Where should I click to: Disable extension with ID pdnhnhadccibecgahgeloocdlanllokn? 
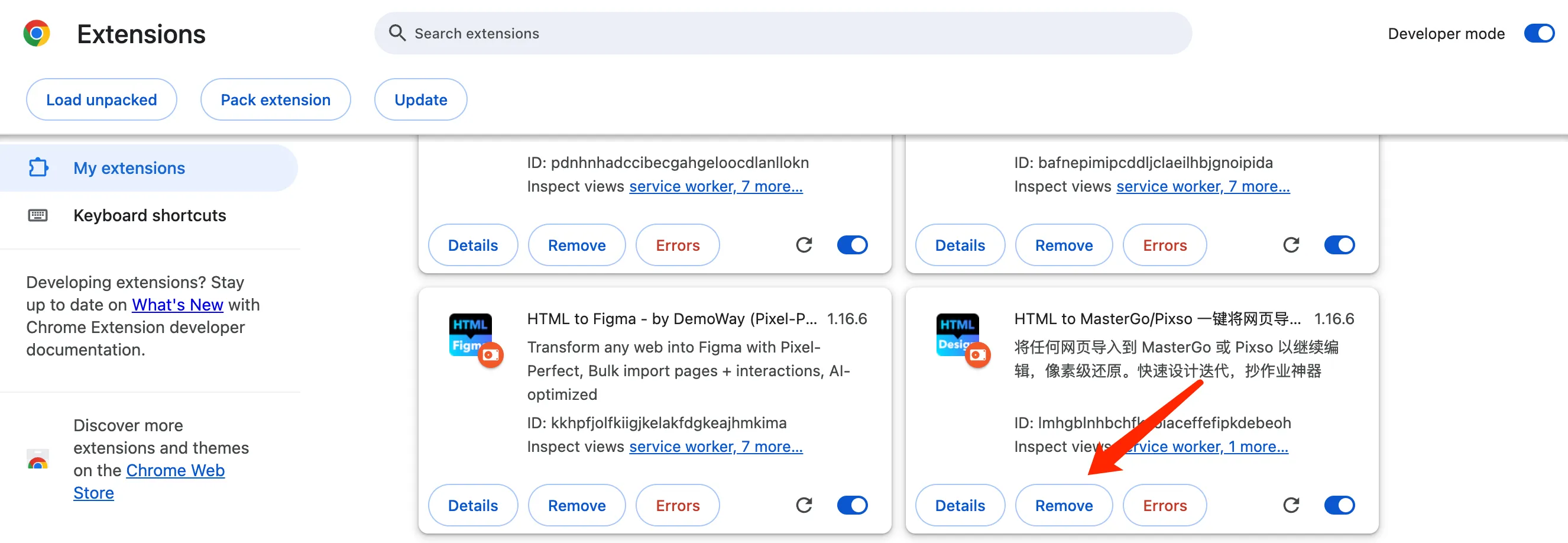tap(852, 245)
